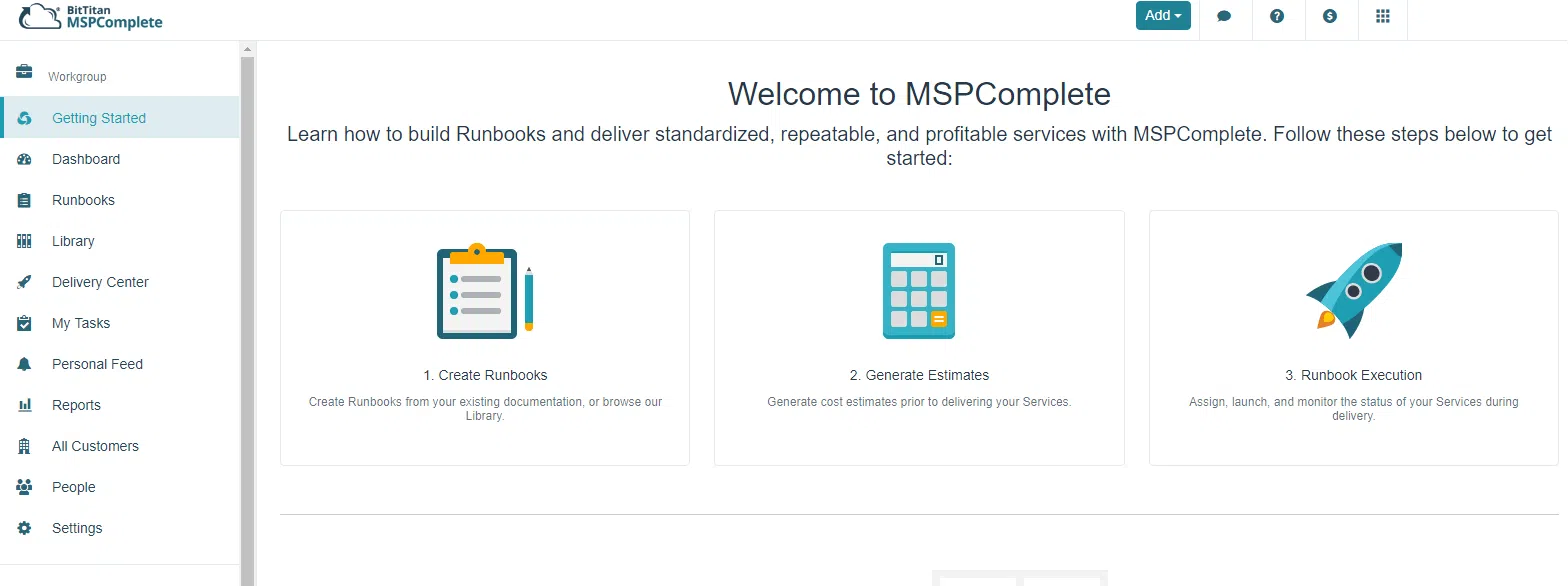This screenshot has width=1568, height=586.
Task: Open Dashboard from the sidebar
Action: pyautogui.click(x=86, y=159)
